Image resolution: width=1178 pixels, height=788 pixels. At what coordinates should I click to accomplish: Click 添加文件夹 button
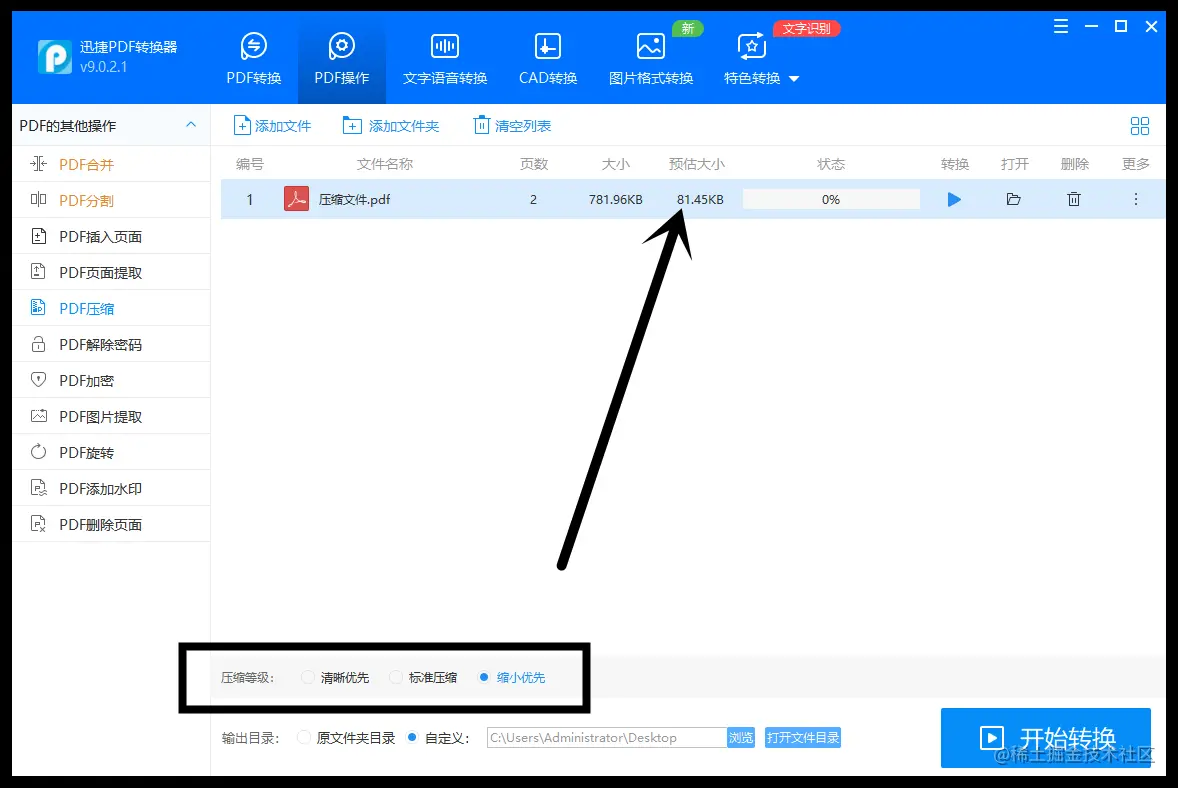pos(391,125)
